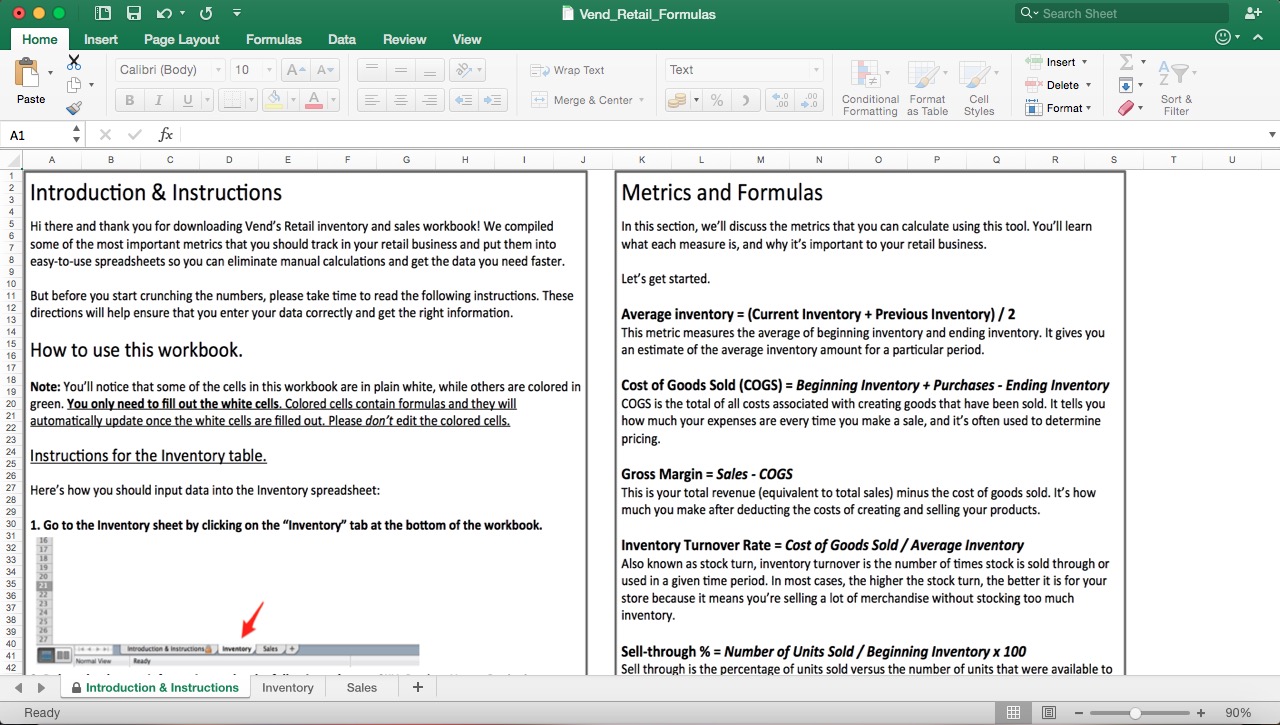Open the Inventory sheet tab
The image size is (1280, 725).
click(x=287, y=687)
